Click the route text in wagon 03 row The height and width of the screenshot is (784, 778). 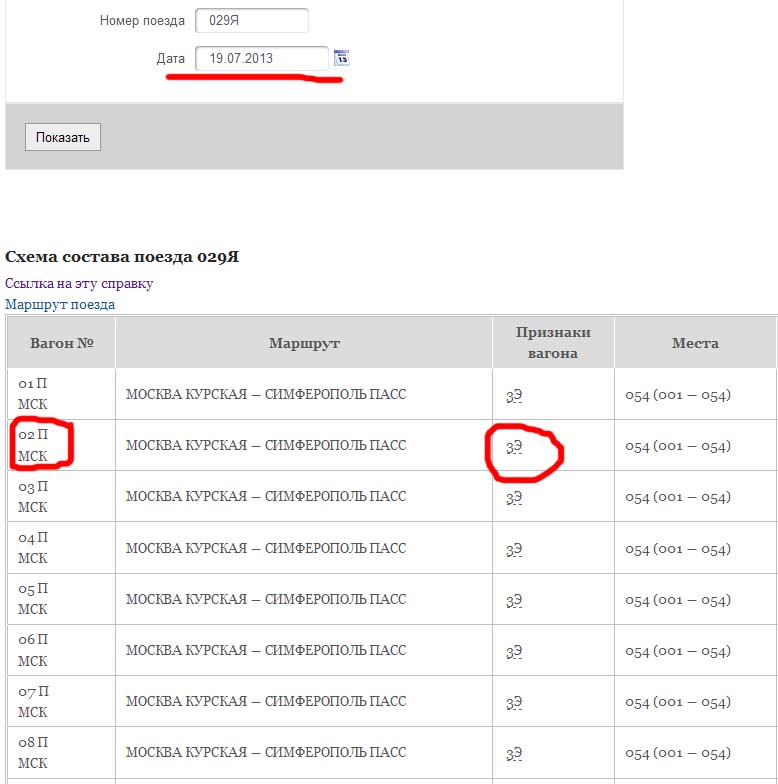pos(266,497)
